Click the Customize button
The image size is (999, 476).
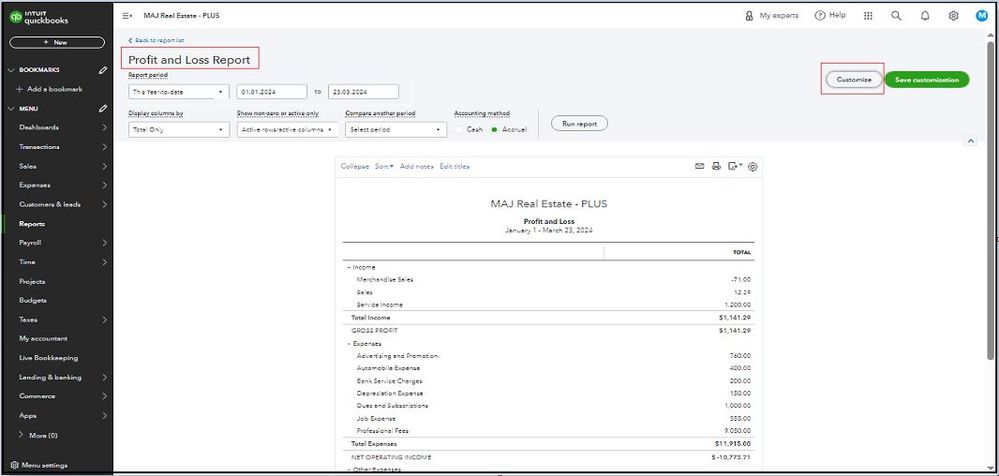tap(854, 80)
